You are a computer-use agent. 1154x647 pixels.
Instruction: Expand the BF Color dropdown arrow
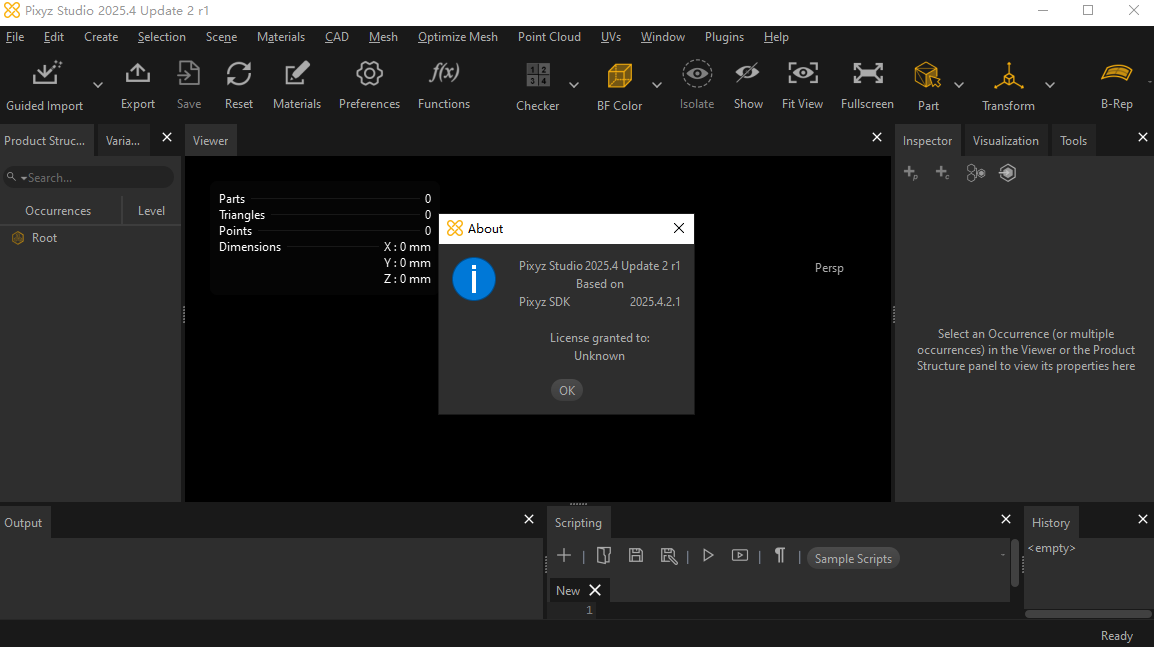tap(657, 85)
